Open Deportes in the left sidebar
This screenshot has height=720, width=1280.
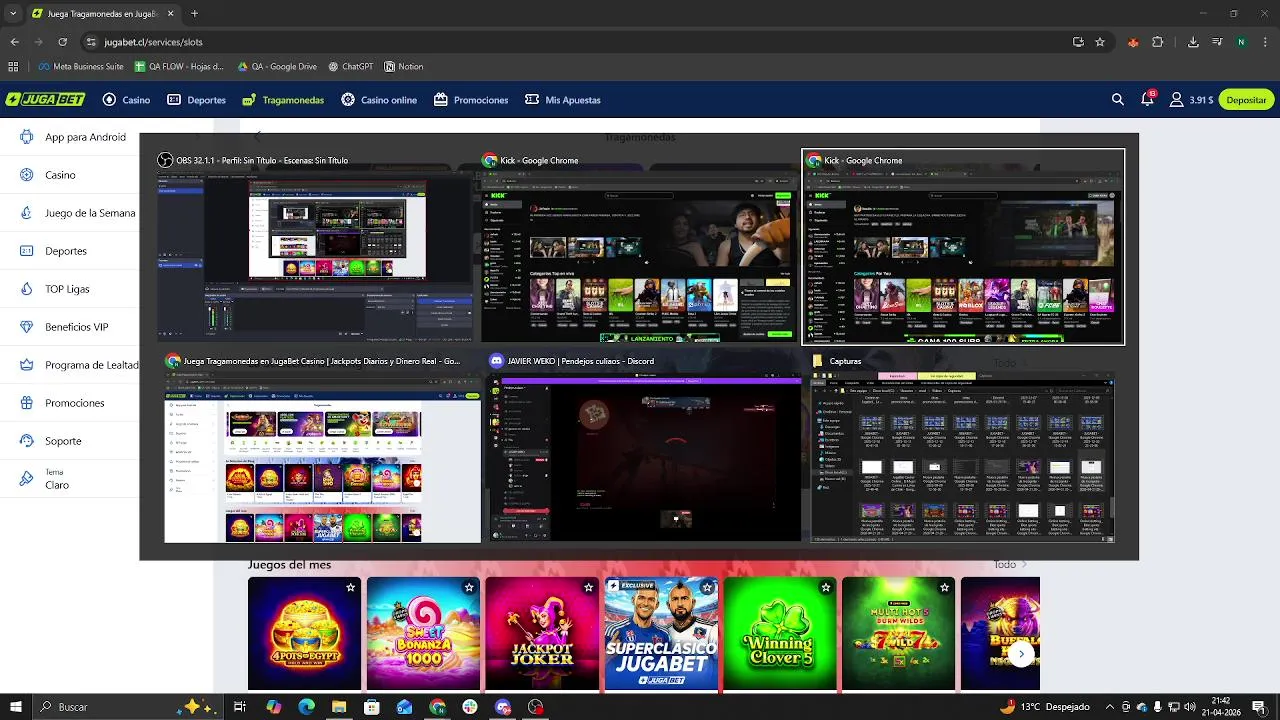click(x=53, y=251)
